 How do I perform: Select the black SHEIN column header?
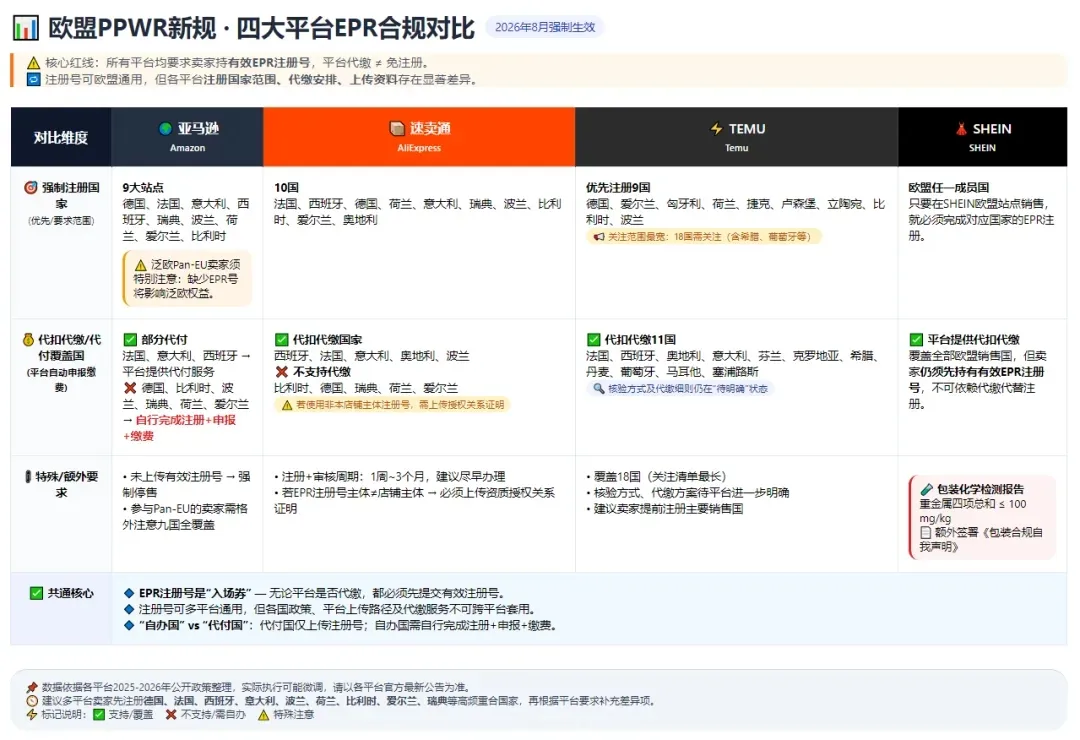[982, 136]
